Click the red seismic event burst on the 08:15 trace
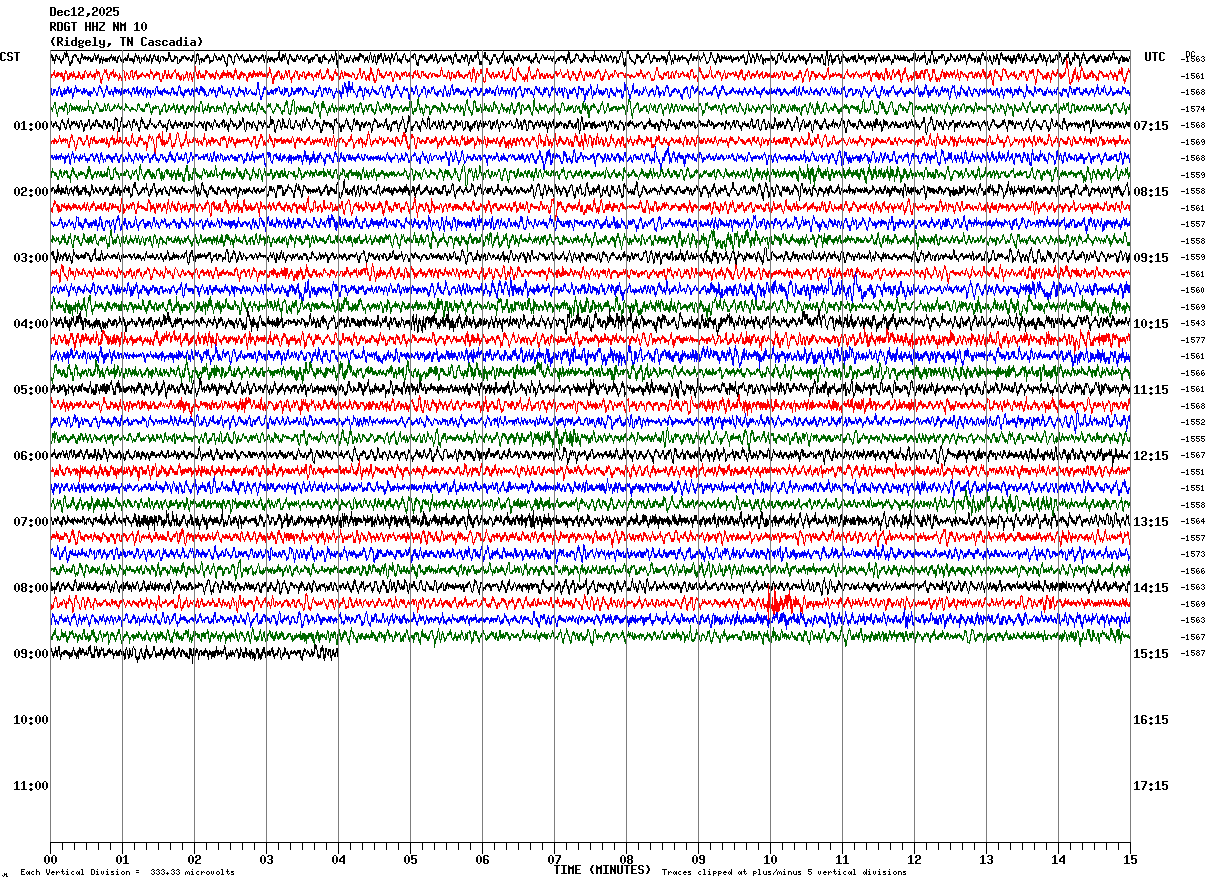 tap(783, 603)
